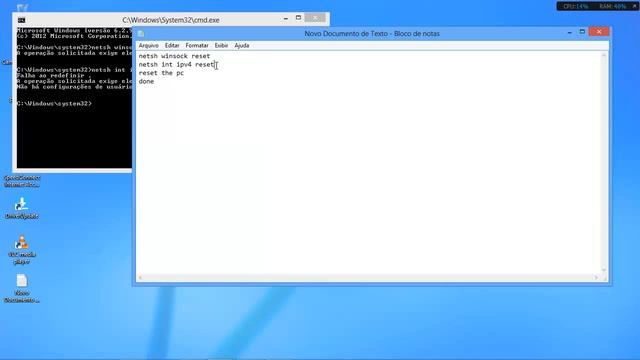Select the Recycle Bin desktop icon

[22, 7]
